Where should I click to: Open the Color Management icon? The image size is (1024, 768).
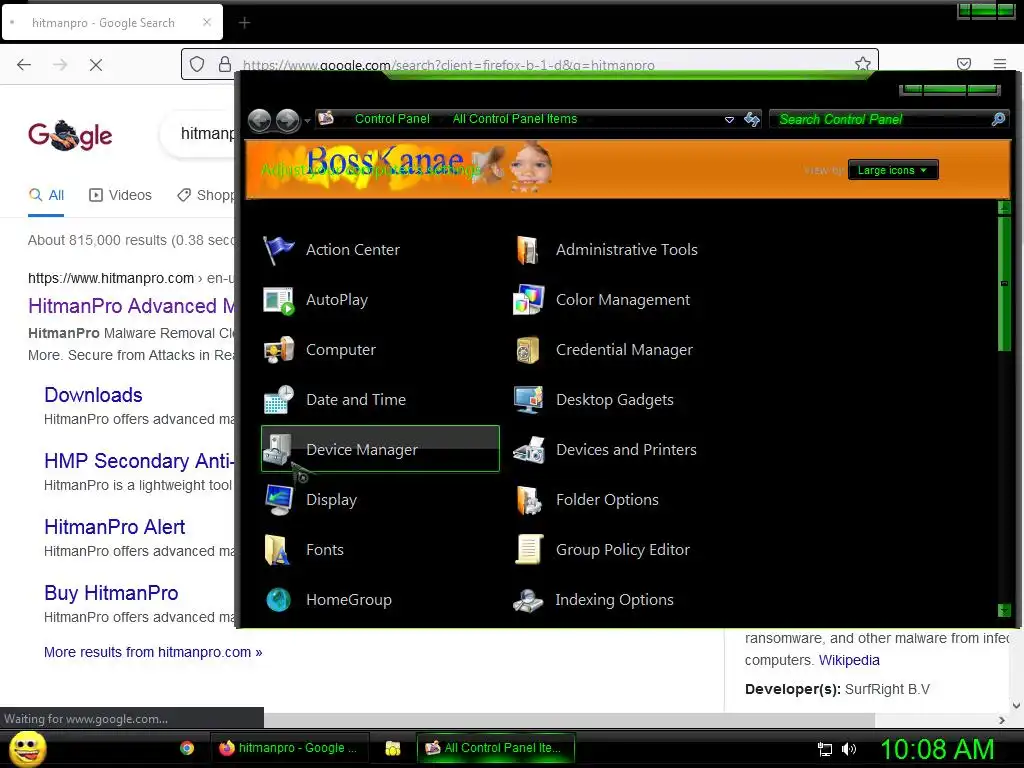pyautogui.click(x=528, y=300)
